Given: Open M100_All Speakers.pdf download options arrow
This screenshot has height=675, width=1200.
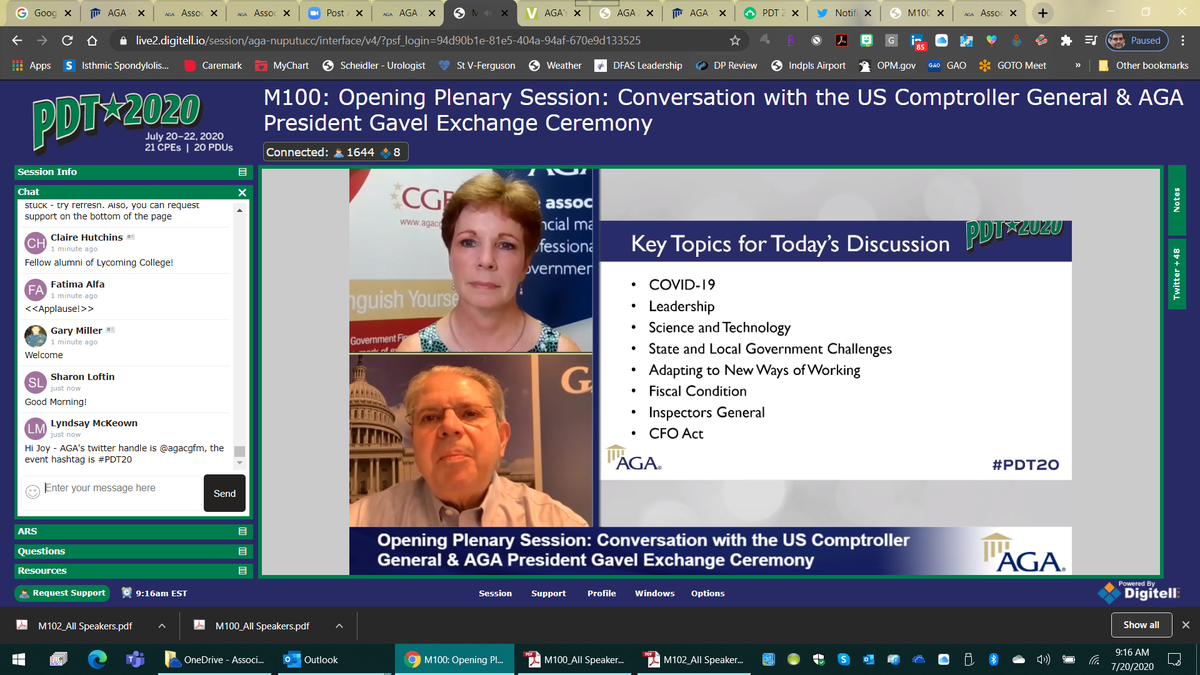Looking at the screenshot, I should click(x=339, y=627).
